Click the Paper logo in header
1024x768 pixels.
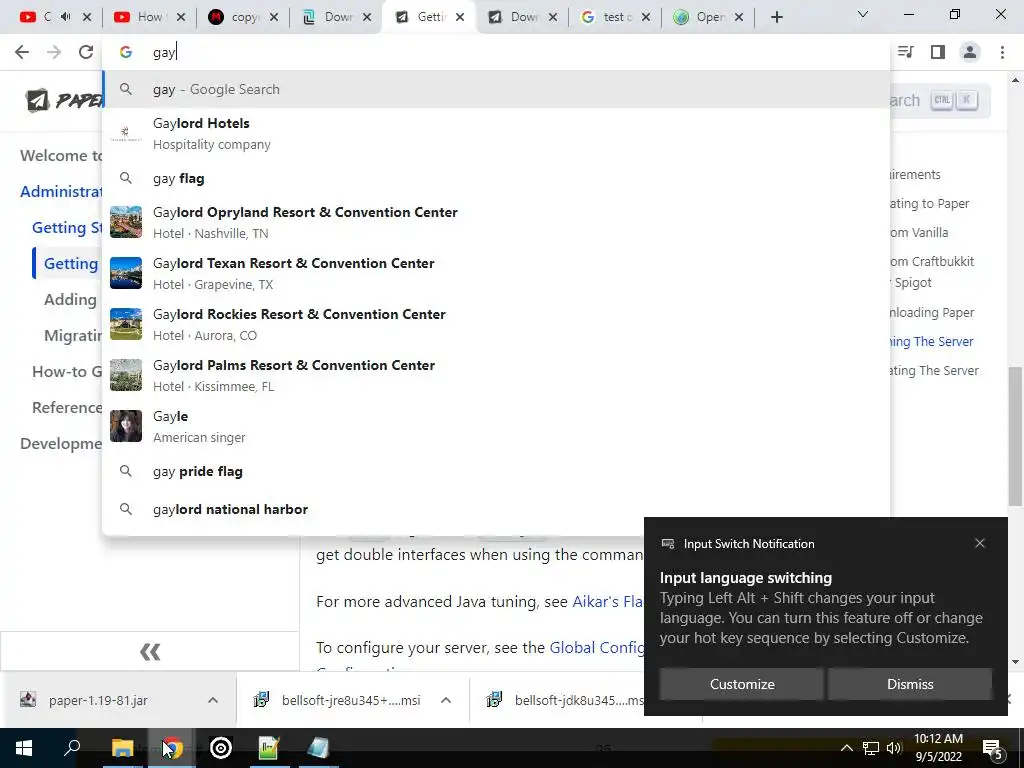(x=64, y=100)
